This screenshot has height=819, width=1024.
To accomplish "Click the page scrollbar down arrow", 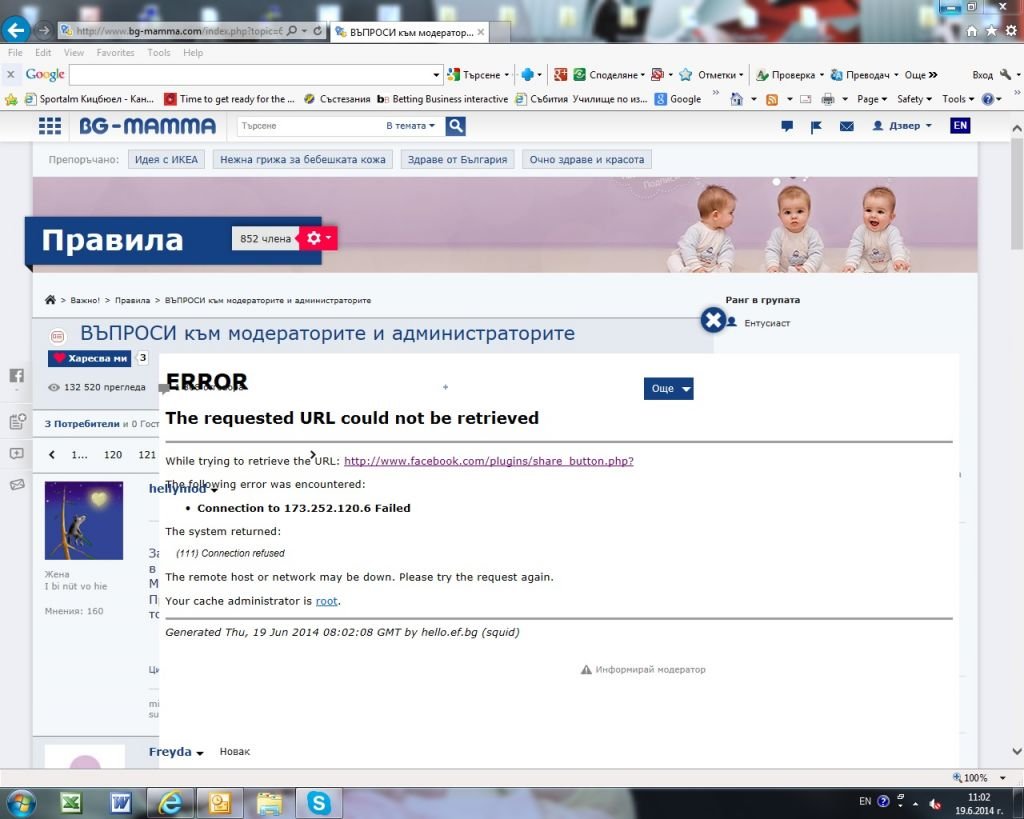I will [x=1017, y=752].
